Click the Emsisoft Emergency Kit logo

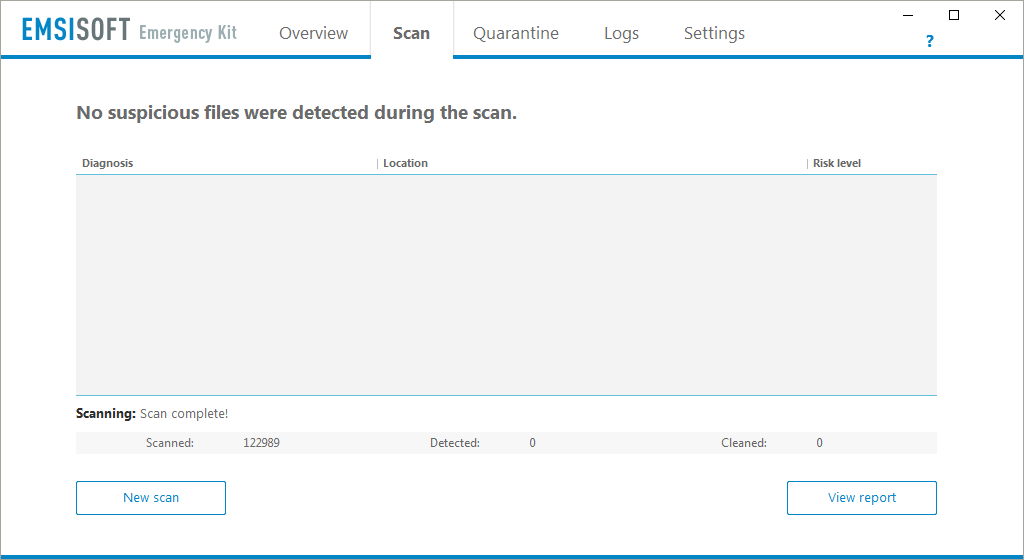pyautogui.click(x=129, y=30)
